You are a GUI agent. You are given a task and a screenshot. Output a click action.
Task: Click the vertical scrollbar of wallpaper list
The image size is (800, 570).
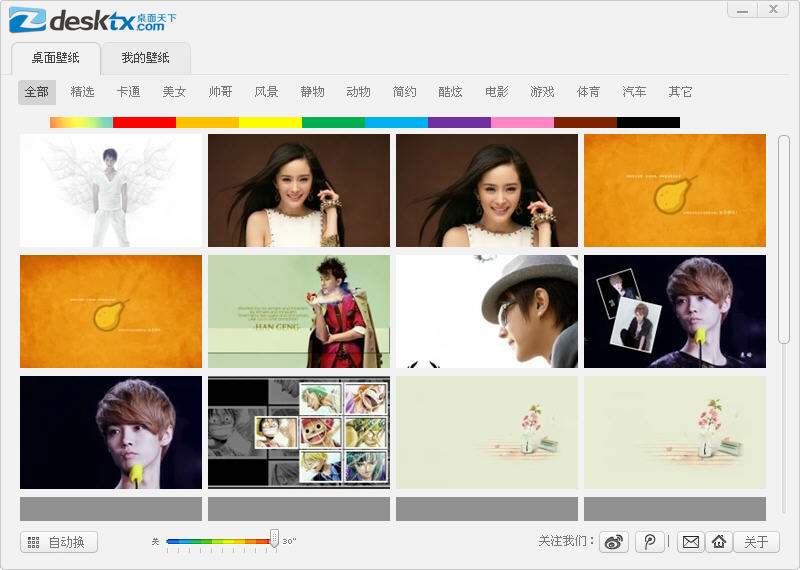784,240
